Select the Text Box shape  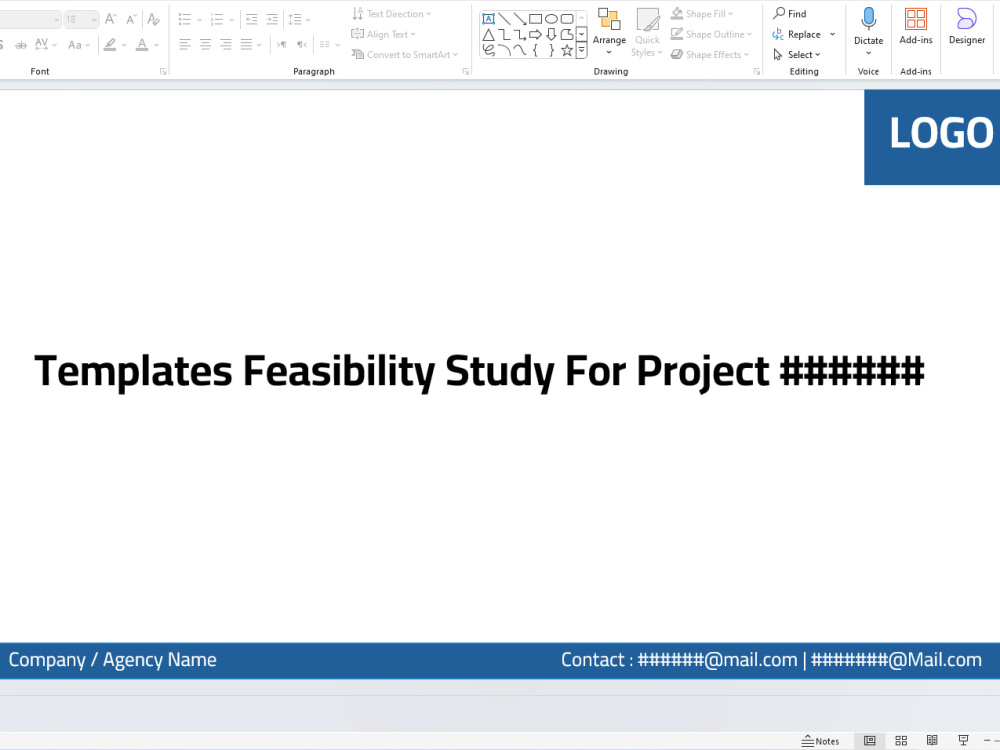pyautogui.click(x=489, y=18)
